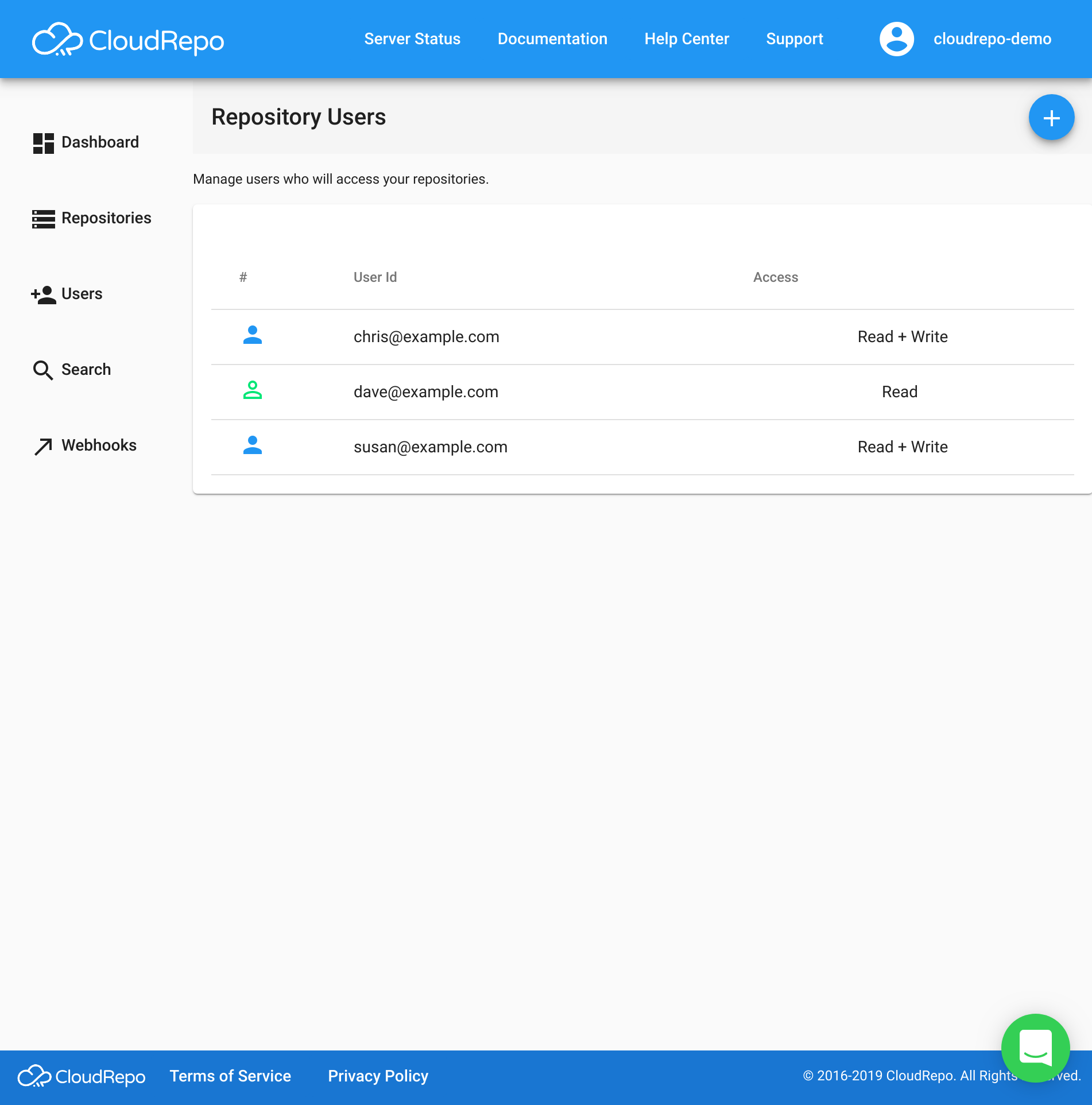Click the Repository Users heading
This screenshot has width=1092, height=1105.
tap(299, 117)
